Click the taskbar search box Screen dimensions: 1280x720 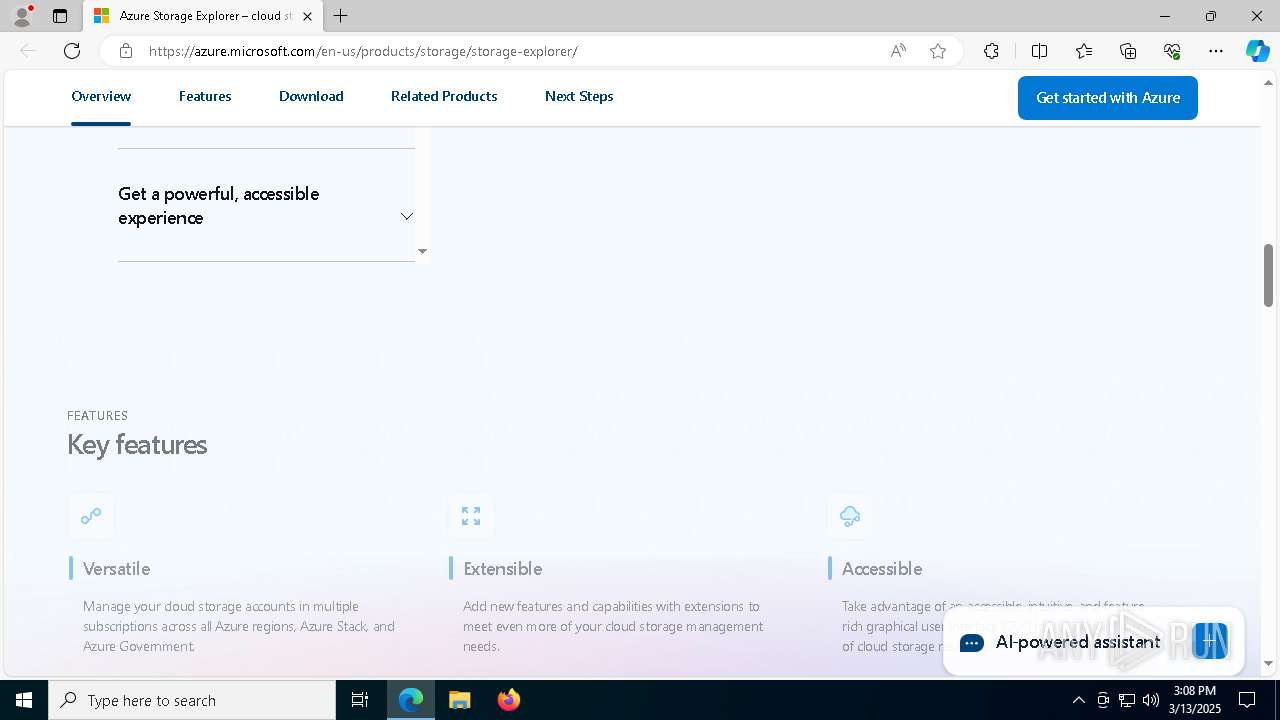click(192, 700)
